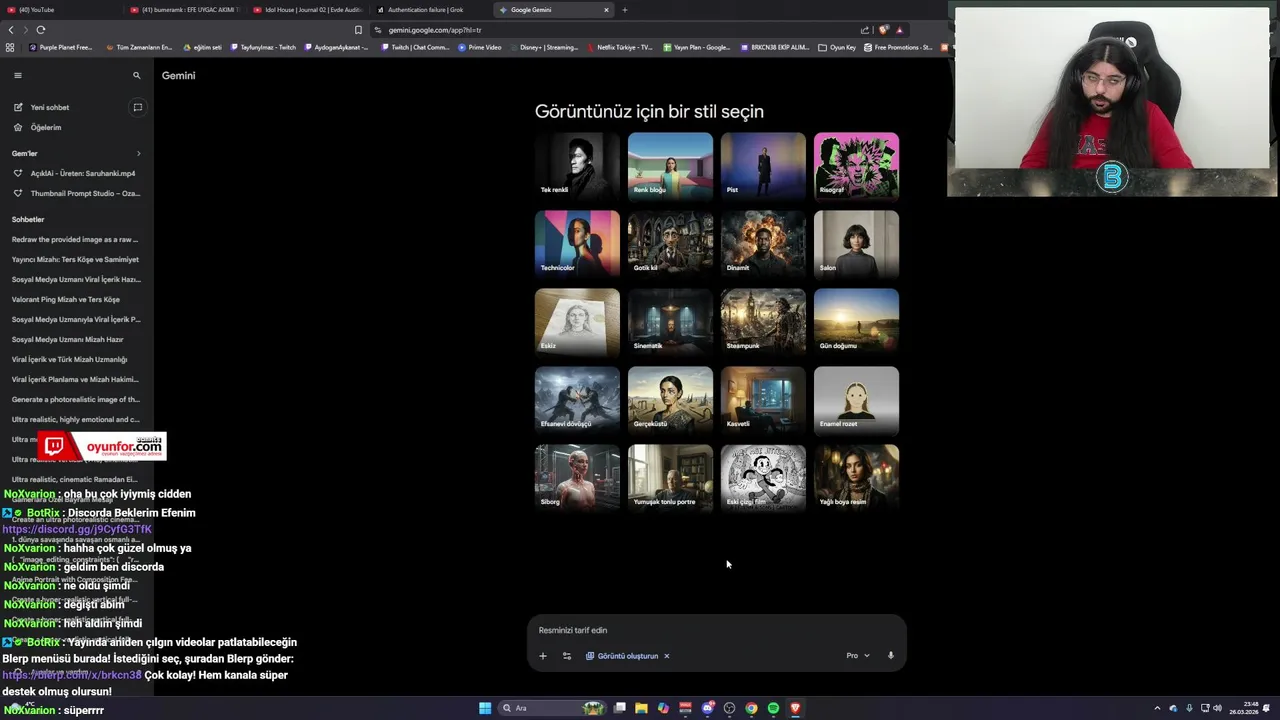Open the AçıklAI gem in sidebar

[76, 173]
